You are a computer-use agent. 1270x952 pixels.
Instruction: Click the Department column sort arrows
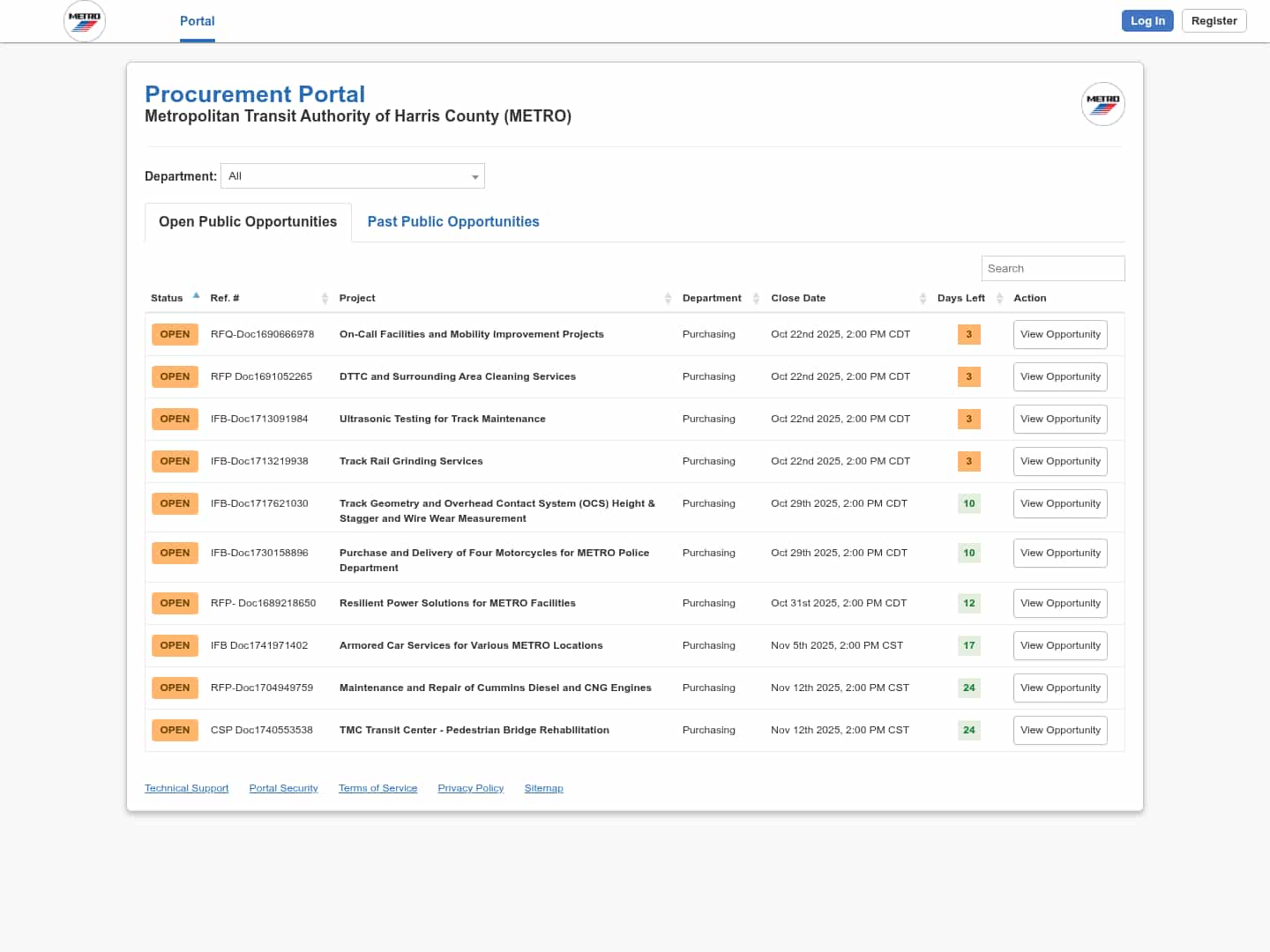756,298
